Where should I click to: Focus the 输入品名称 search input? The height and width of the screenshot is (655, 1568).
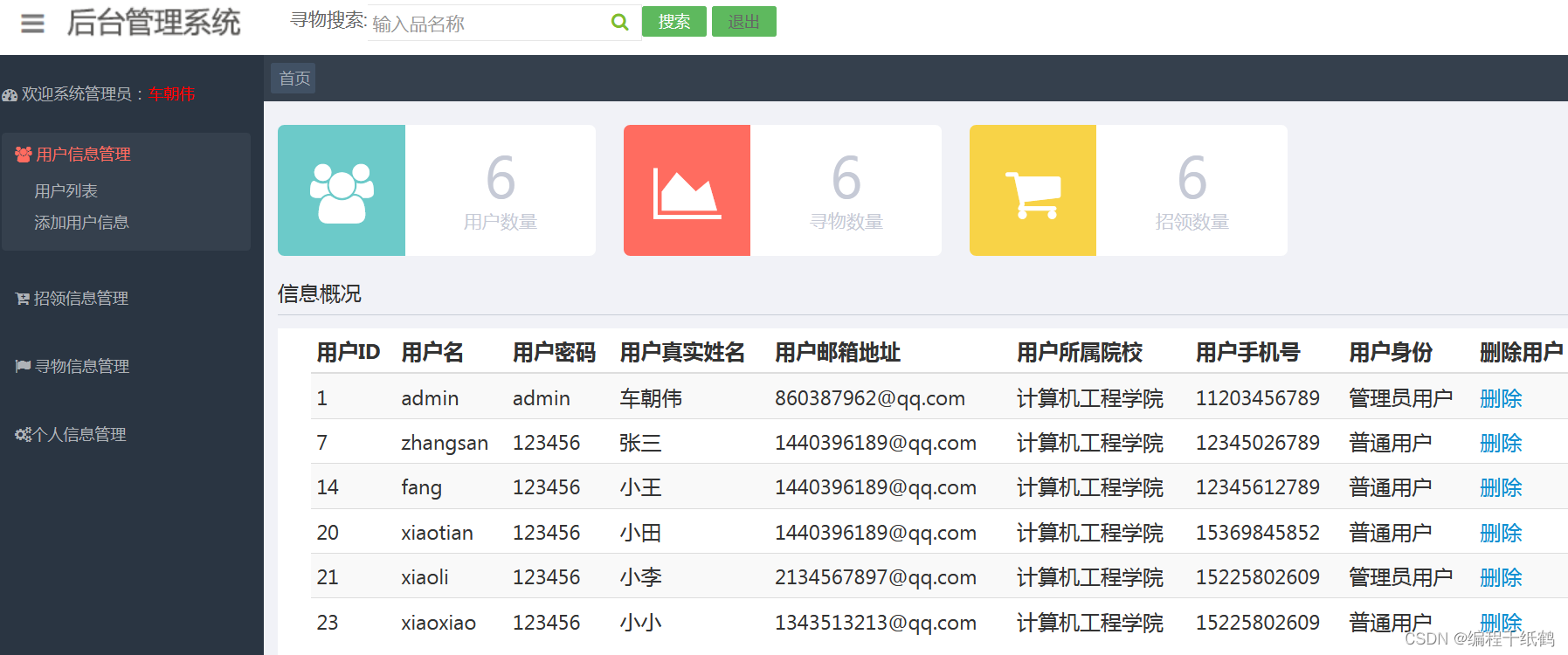(x=489, y=24)
